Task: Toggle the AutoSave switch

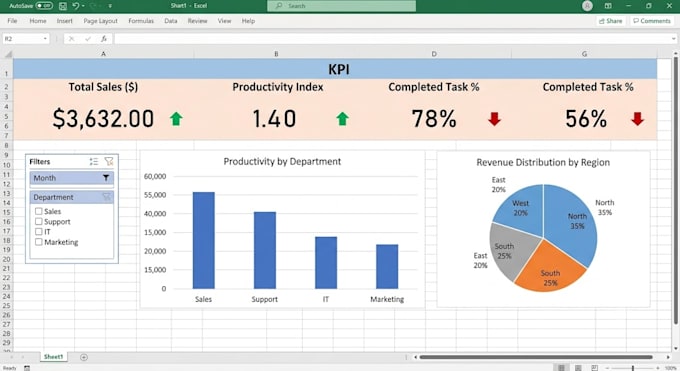Action: click(44, 6)
